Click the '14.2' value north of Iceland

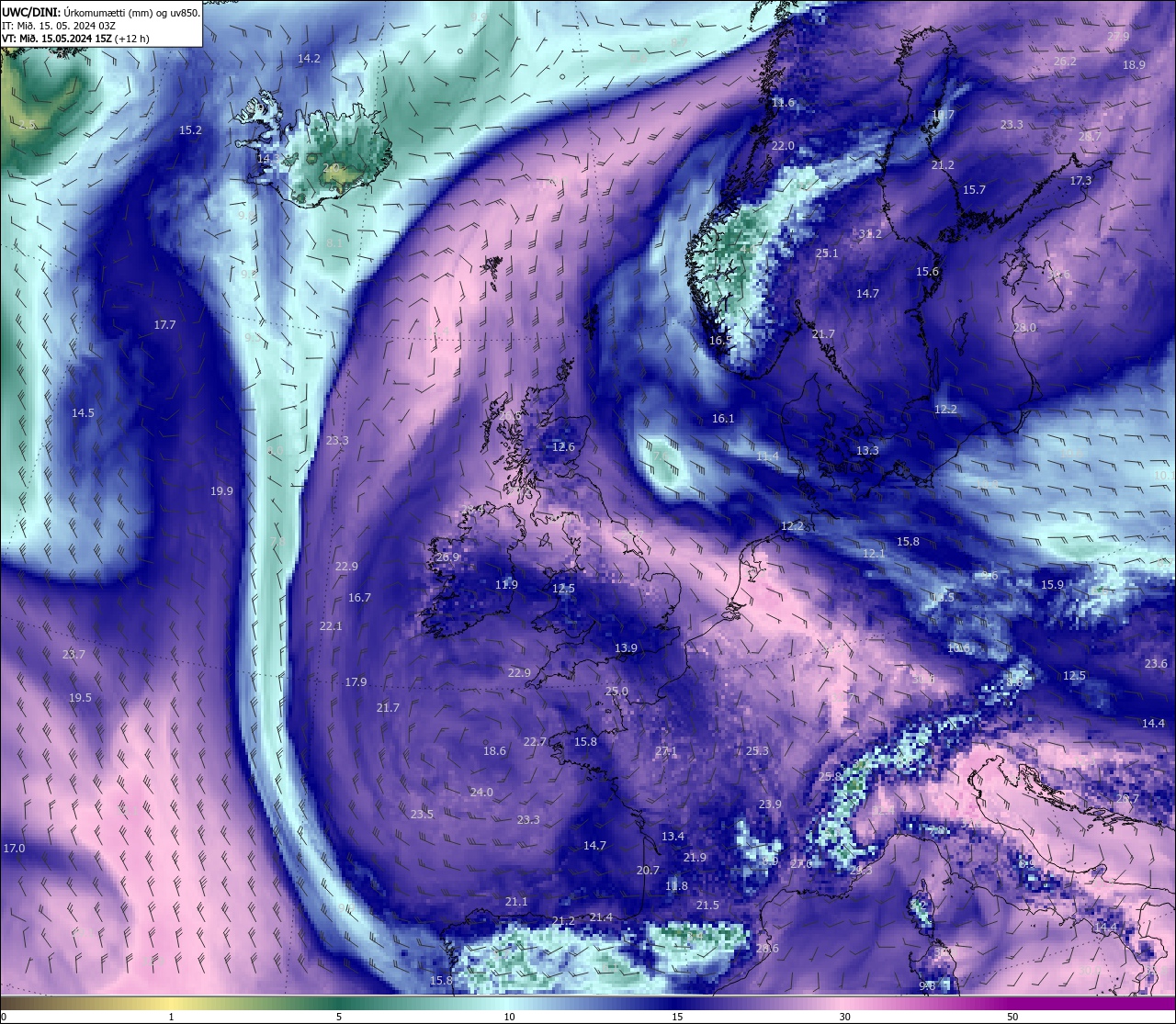(x=309, y=58)
